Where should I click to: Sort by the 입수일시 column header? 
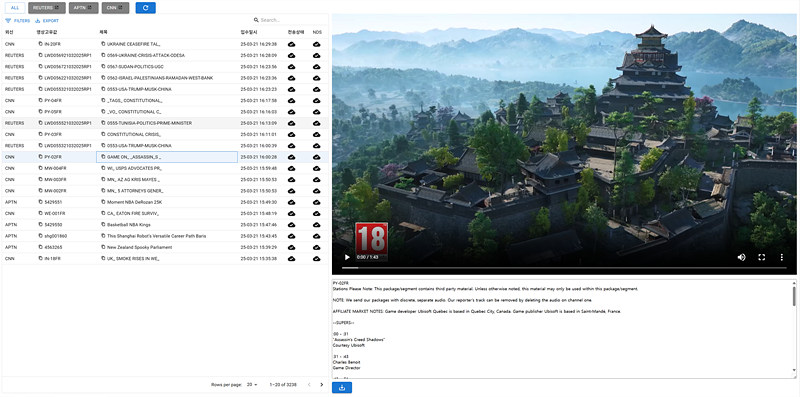[x=249, y=32]
